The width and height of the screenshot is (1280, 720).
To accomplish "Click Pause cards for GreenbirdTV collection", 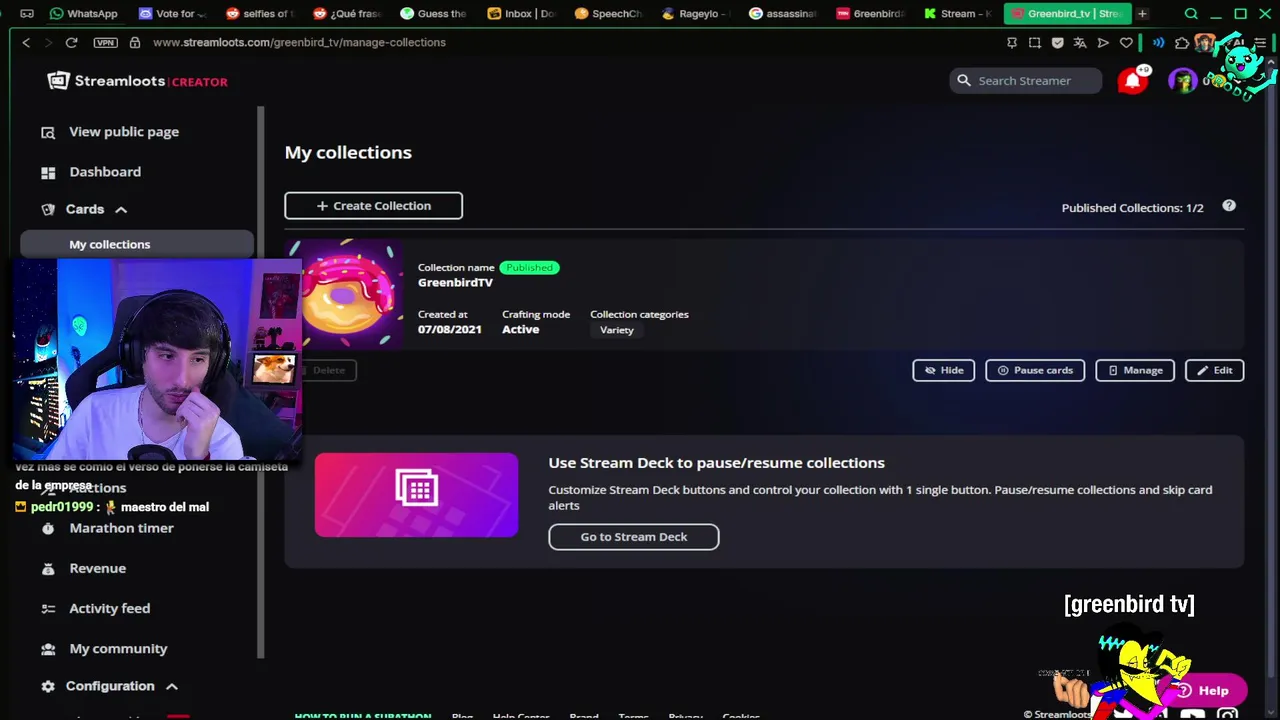I will coord(1035,370).
